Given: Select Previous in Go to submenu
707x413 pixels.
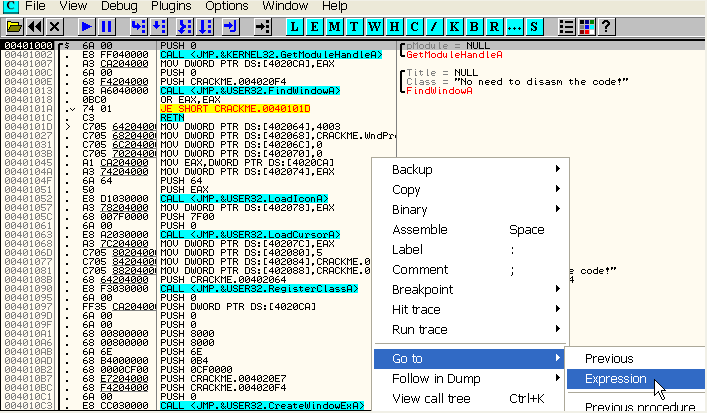Looking at the screenshot, I should tap(635, 358).
